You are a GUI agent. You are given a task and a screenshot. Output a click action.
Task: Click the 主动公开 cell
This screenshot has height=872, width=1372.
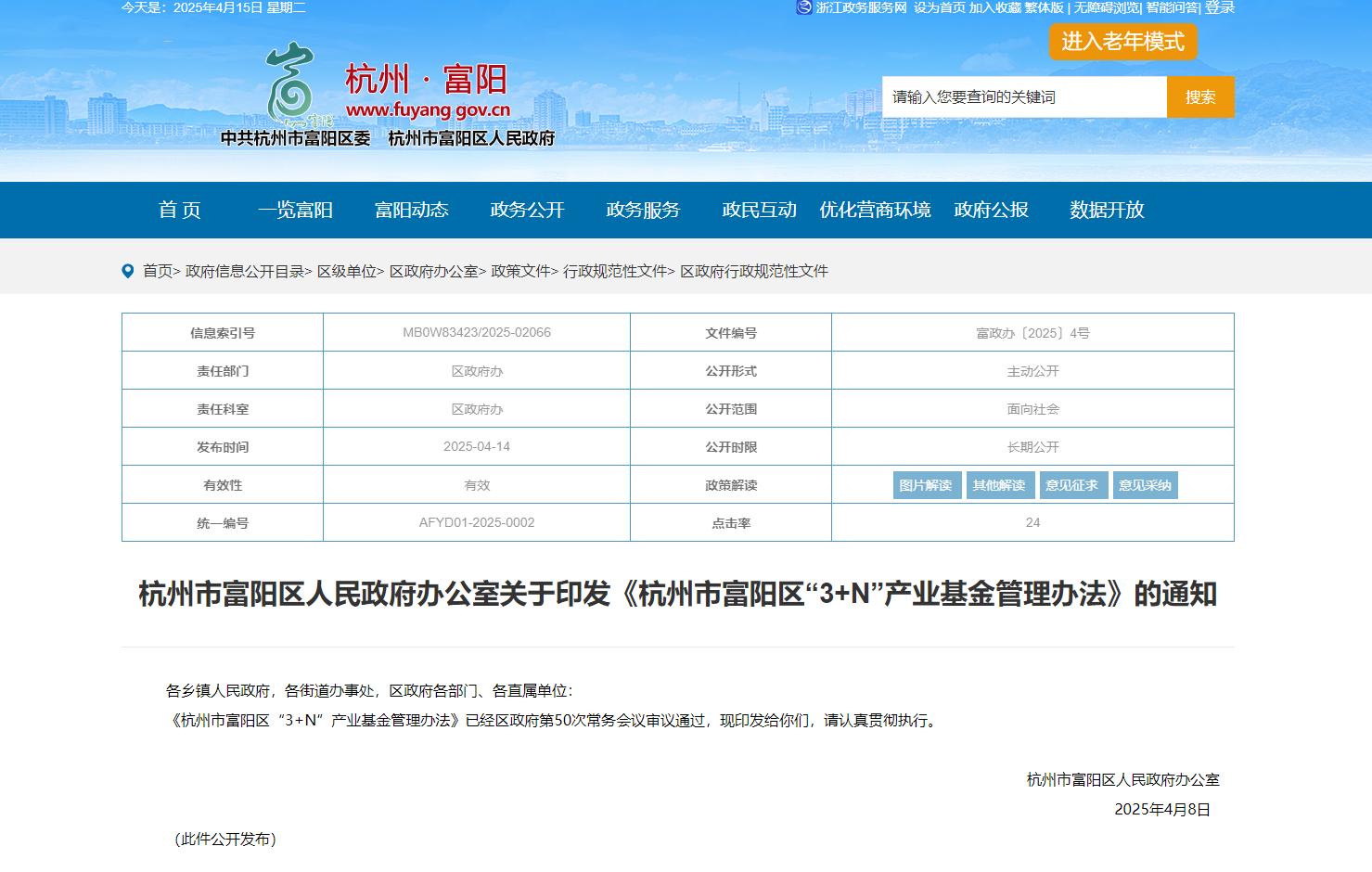(1032, 371)
